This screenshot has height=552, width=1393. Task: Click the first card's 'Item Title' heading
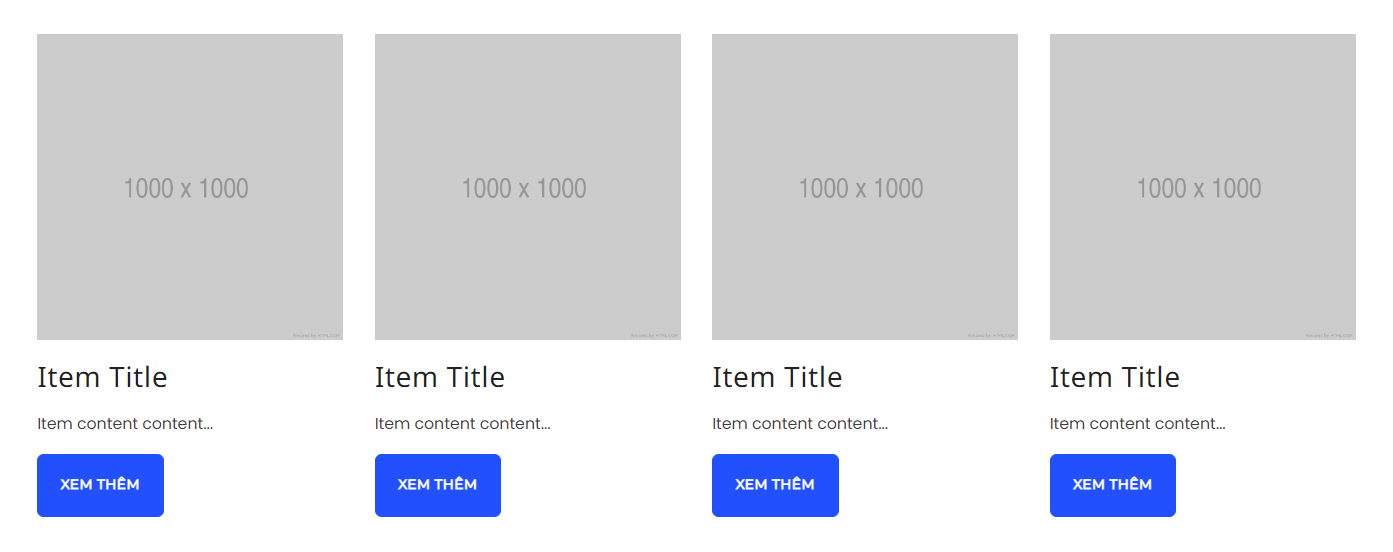pyautogui.click(x=102, y=377)
